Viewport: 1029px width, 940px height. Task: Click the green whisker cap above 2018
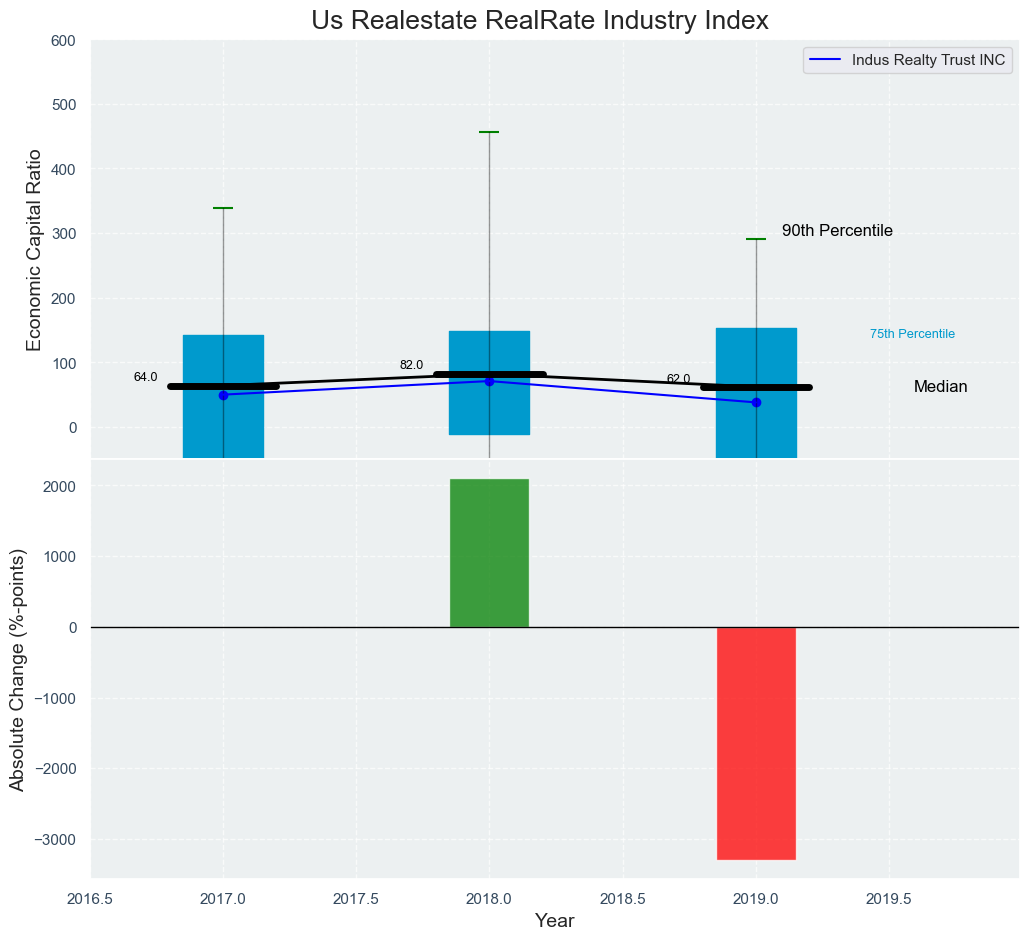(489, 132)
